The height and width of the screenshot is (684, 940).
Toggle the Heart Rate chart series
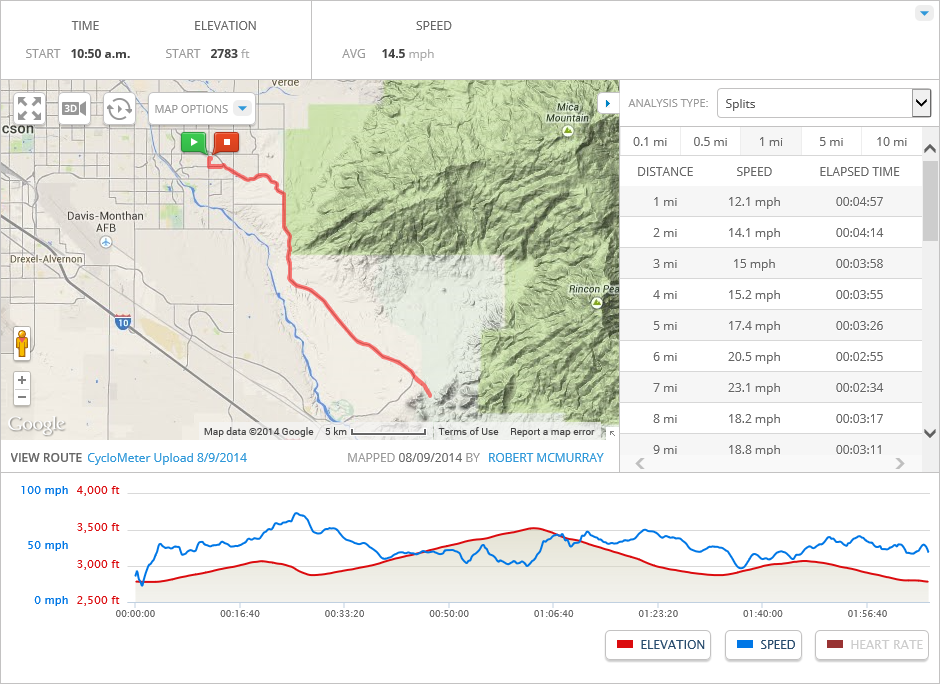click(873, 645)
